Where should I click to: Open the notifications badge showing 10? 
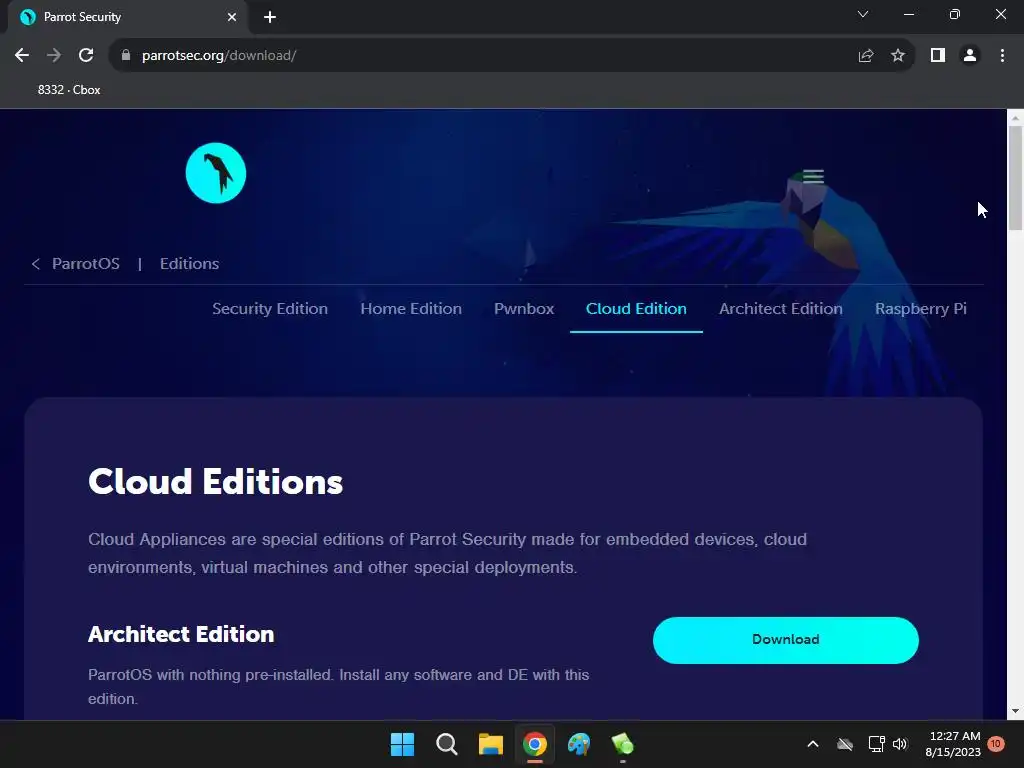click(996, 744)
